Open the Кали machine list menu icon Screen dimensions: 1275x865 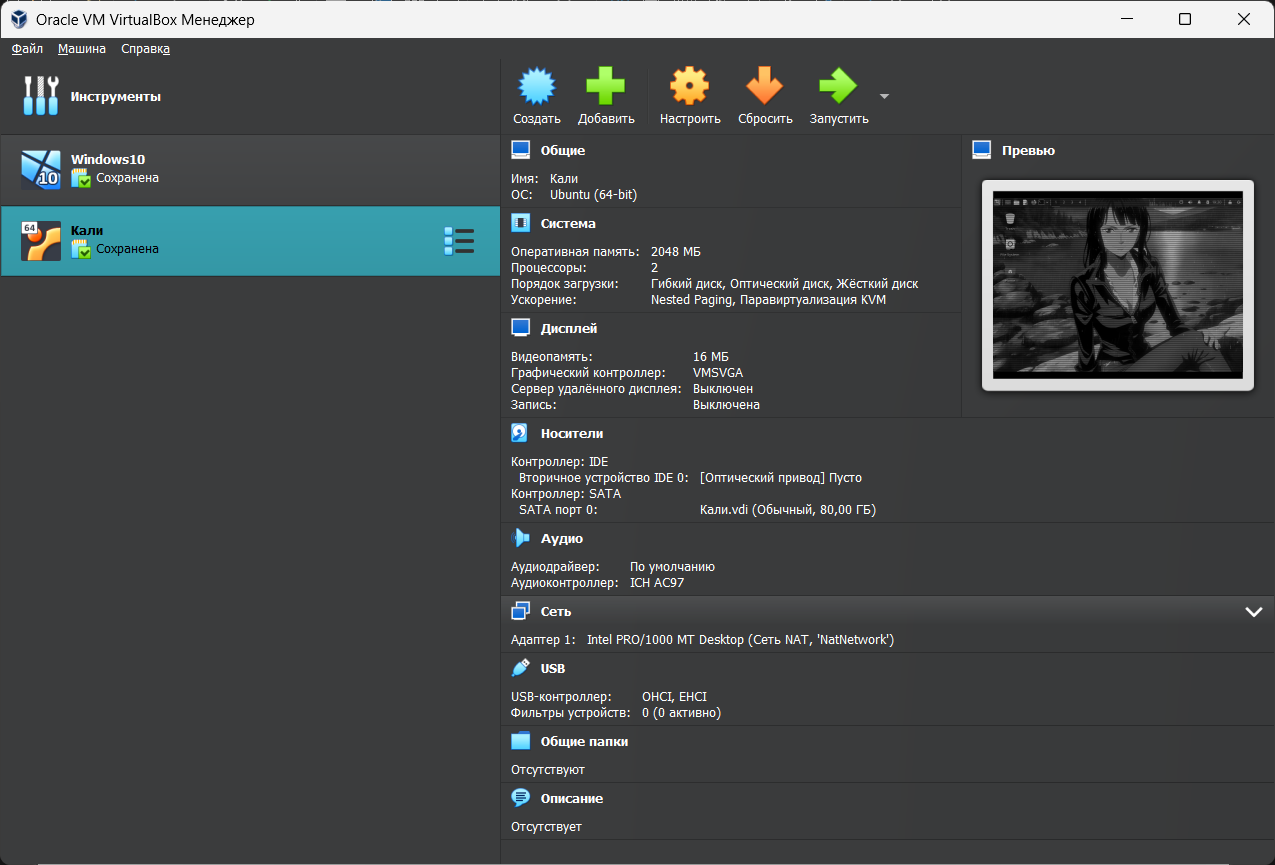coord(458,241)
